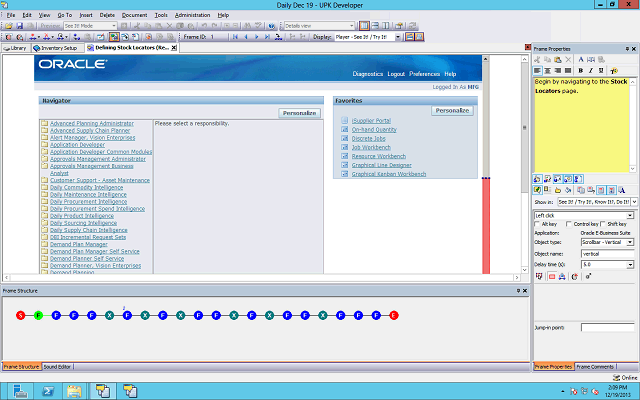Switch to the Frame Comments tab

pos(595,367)
